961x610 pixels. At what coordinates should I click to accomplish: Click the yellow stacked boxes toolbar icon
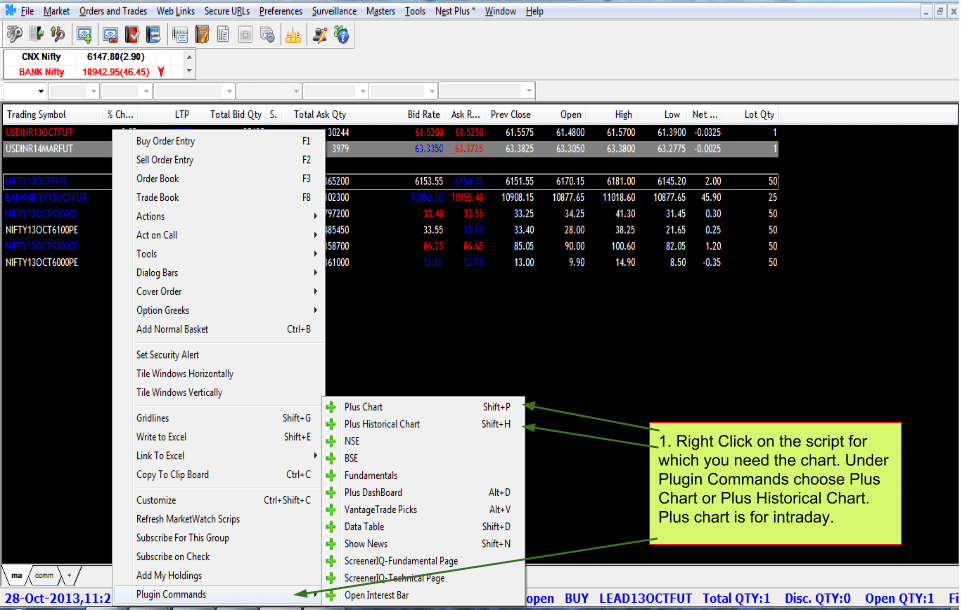click(294, 35)
